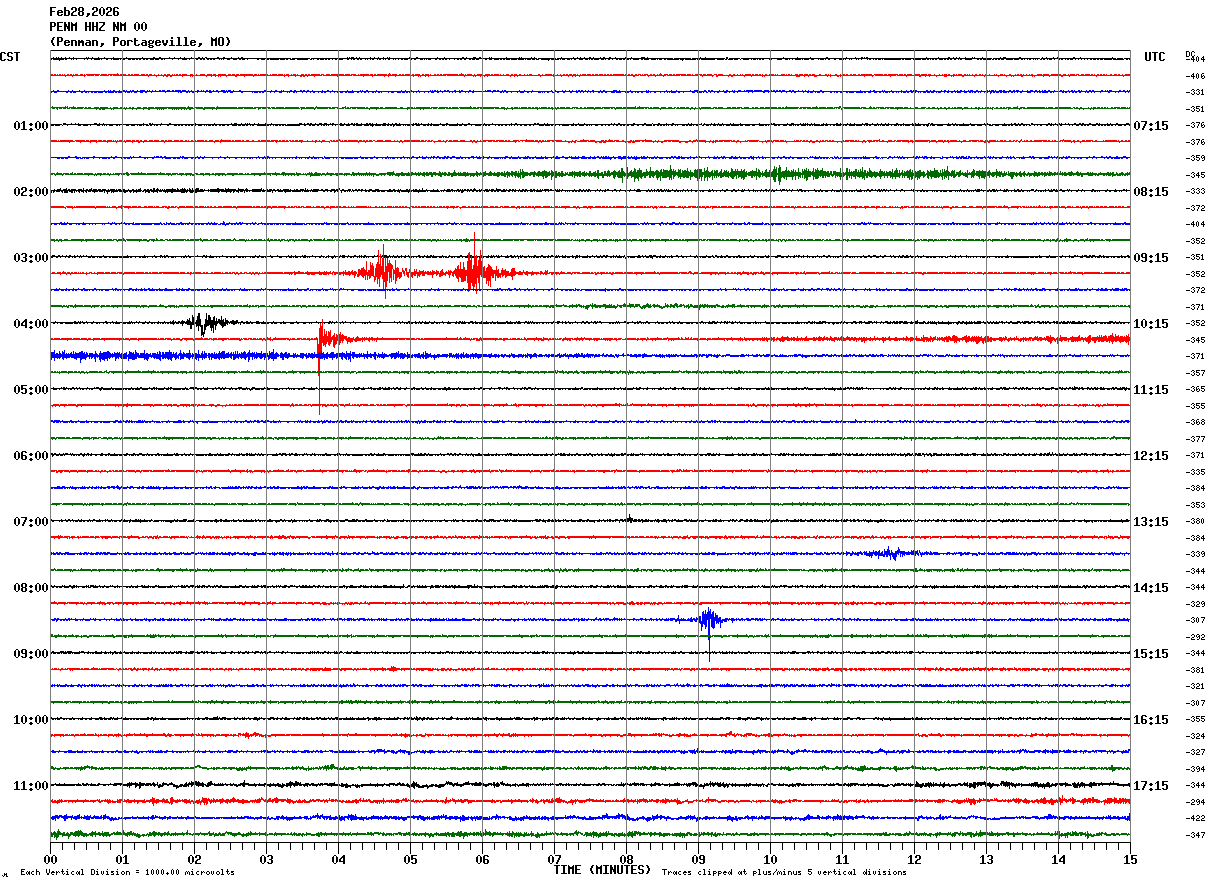Click the 15:15 UTC label
Screen dimensions: 1210x886
pos(1151,654)
